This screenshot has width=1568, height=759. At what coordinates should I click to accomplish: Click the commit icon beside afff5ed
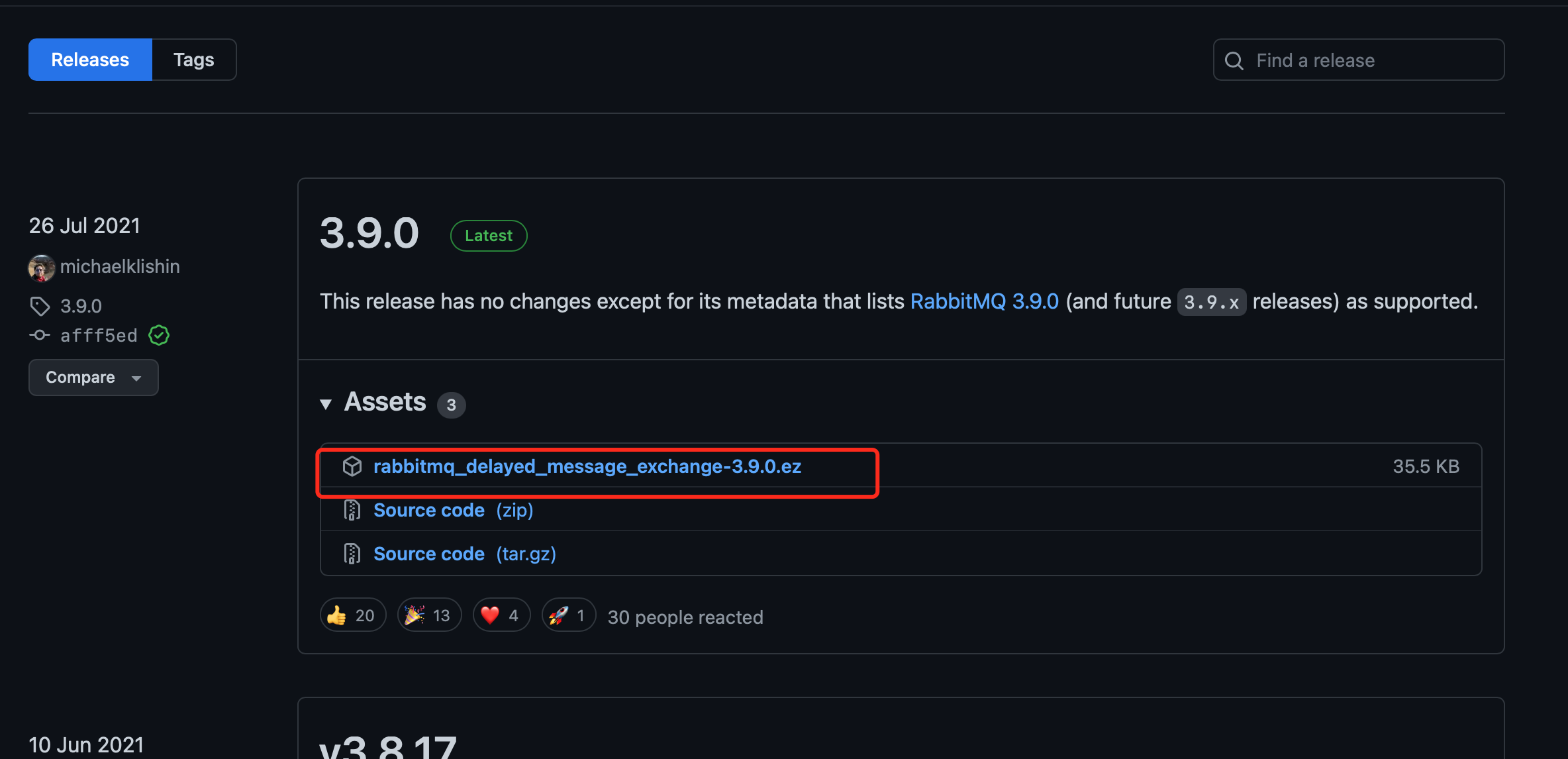pyautogui.click(x=40, y=335)
